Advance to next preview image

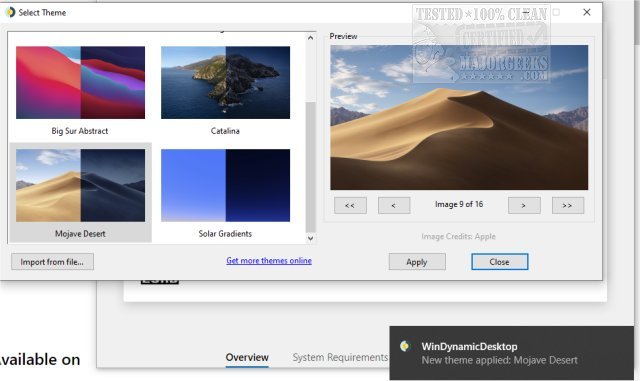tap(524, 205)
